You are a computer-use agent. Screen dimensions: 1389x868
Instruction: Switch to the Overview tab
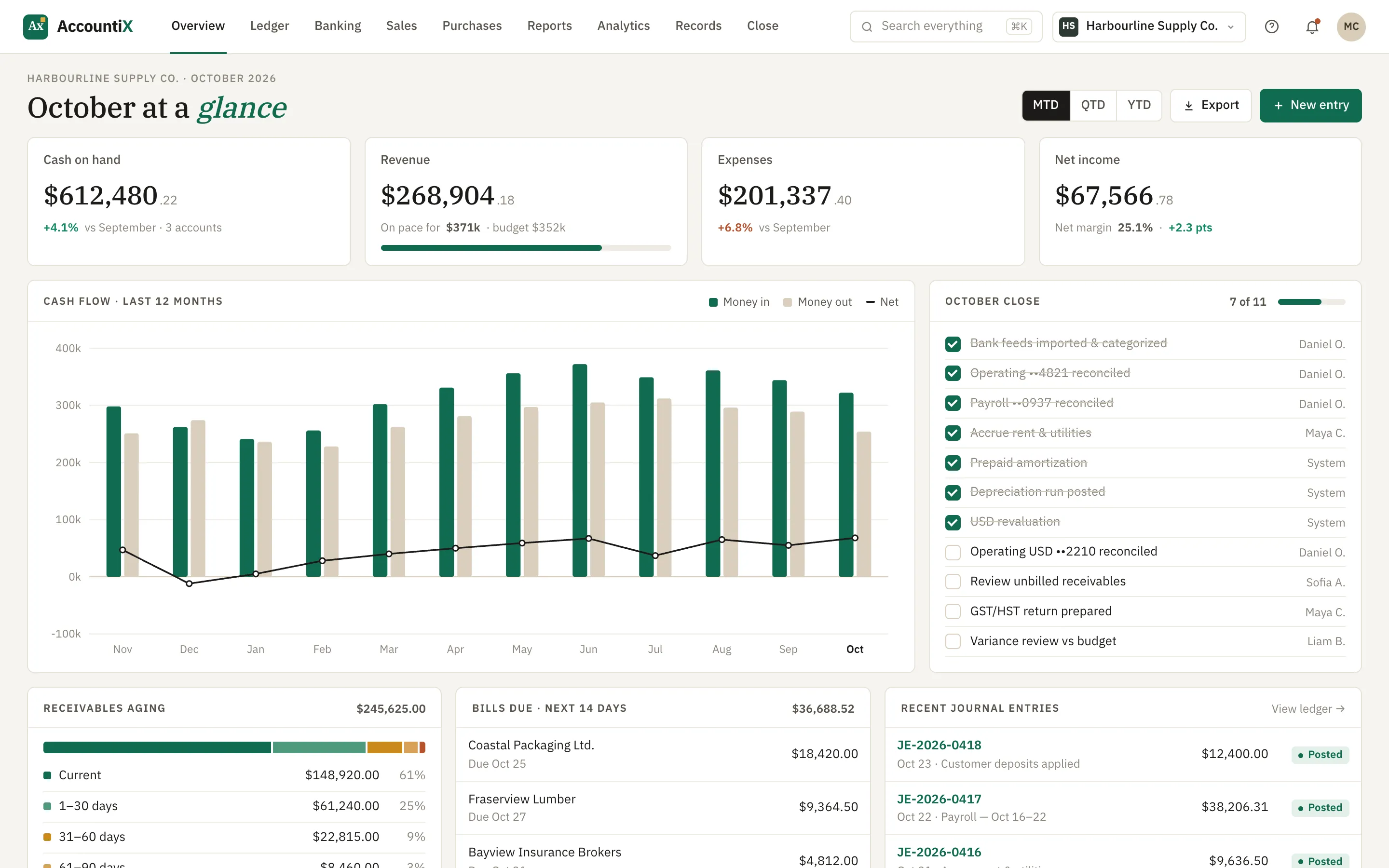(198, 26)
